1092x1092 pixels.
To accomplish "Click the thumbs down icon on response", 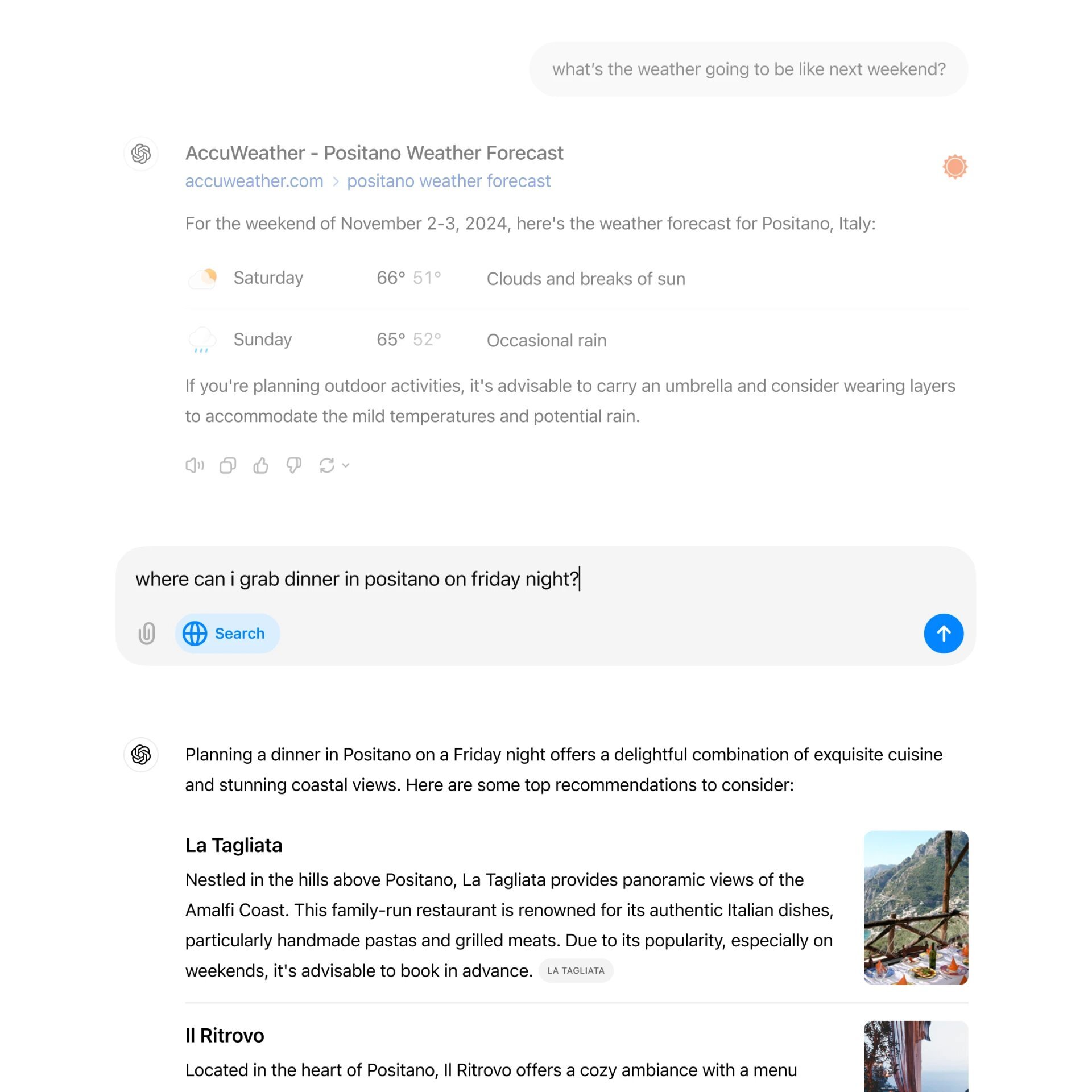I will coord(294,465).
